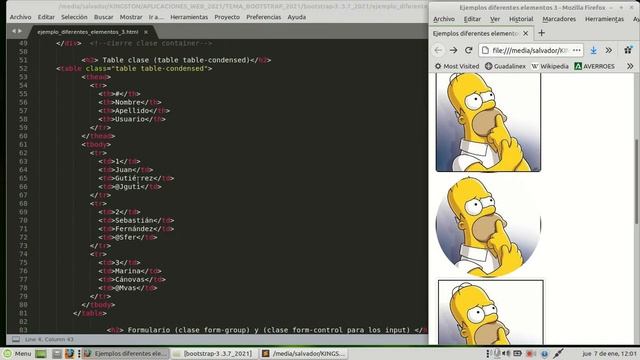The image size is (640, 360).
Task: Launch Firefox from taskbar launcher
Action: [69, 353]
